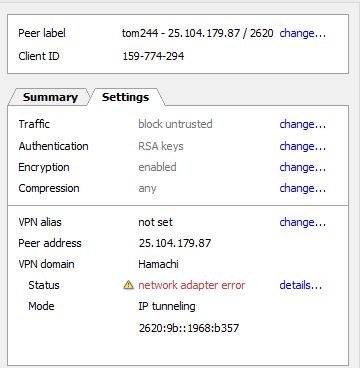This screenshot has height=368, width=360.
Task: Click the red network adapter error text
Action: pos(191,285)
